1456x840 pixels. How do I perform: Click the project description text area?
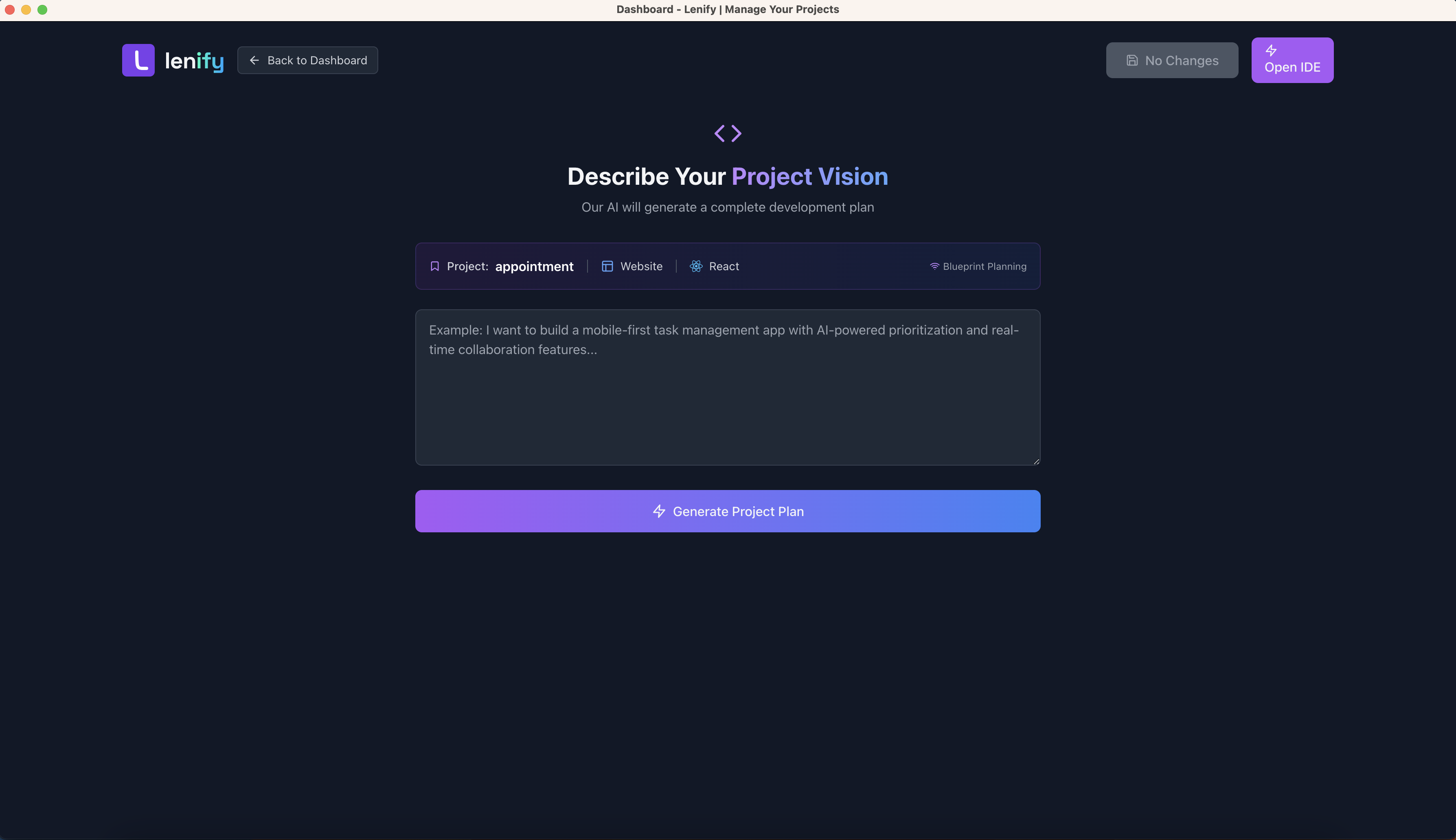tap(728, 387)
